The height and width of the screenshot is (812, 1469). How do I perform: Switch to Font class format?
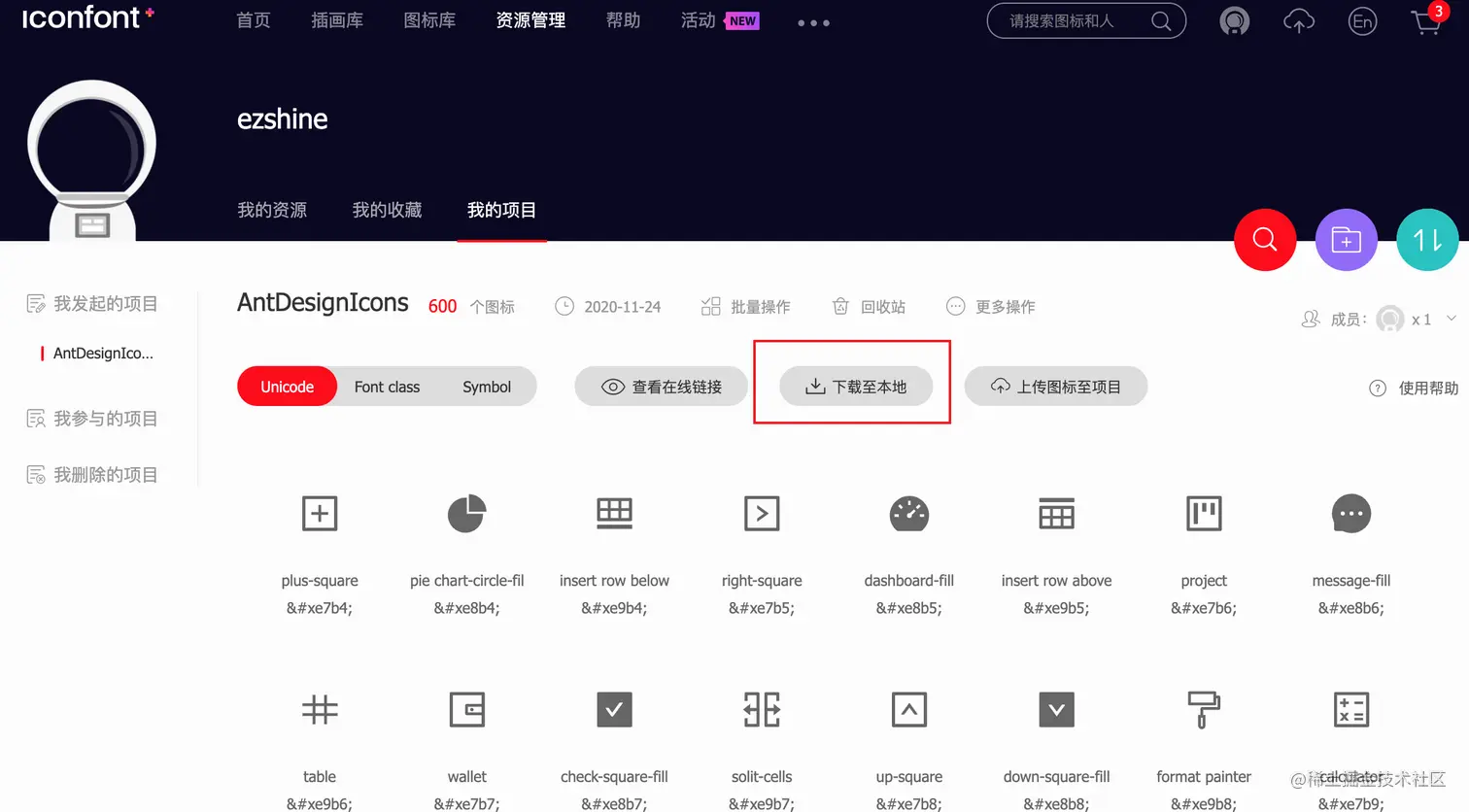pos(387,387)
